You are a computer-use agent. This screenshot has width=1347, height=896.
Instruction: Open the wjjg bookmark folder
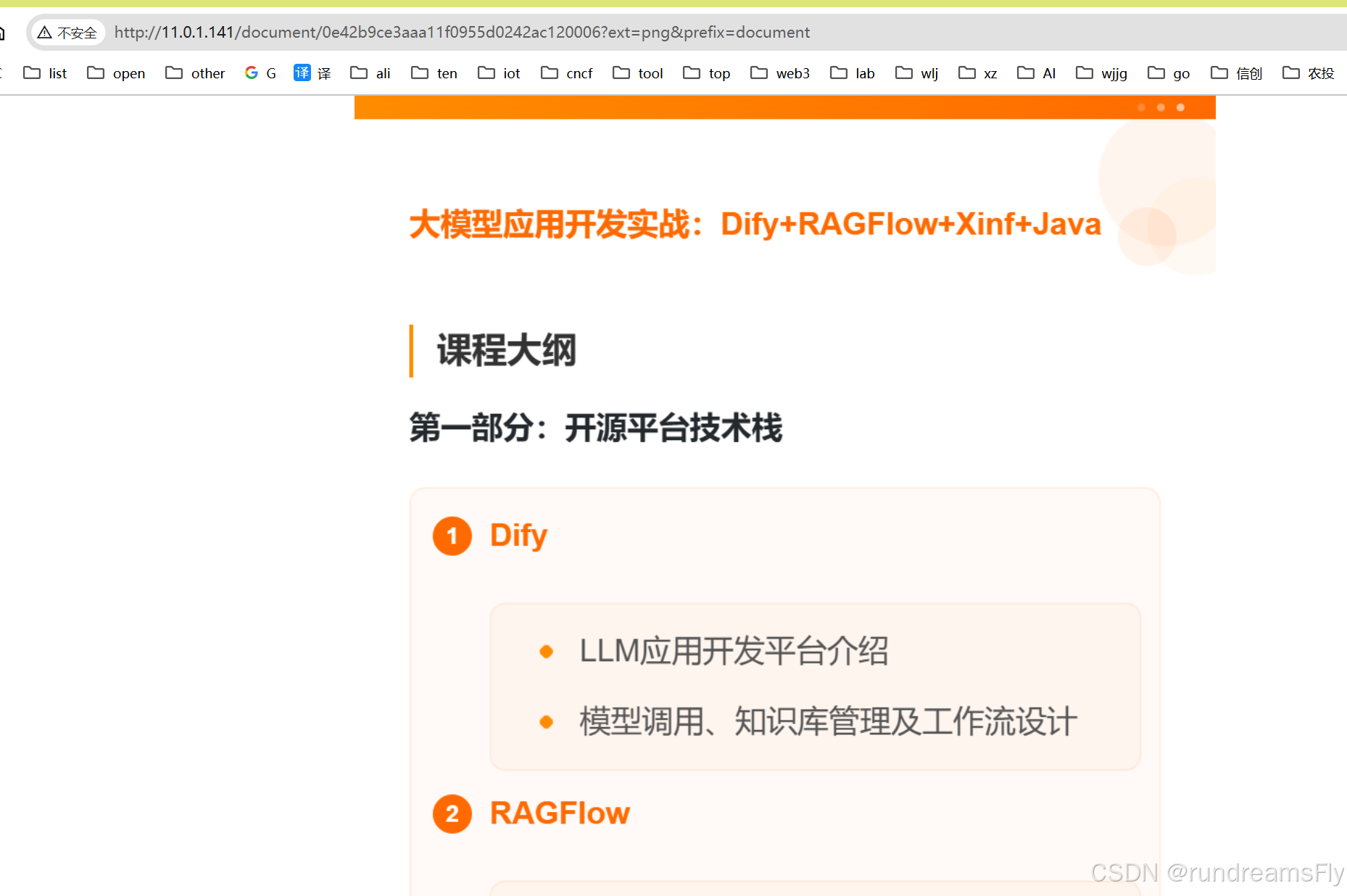(1101, 73)
